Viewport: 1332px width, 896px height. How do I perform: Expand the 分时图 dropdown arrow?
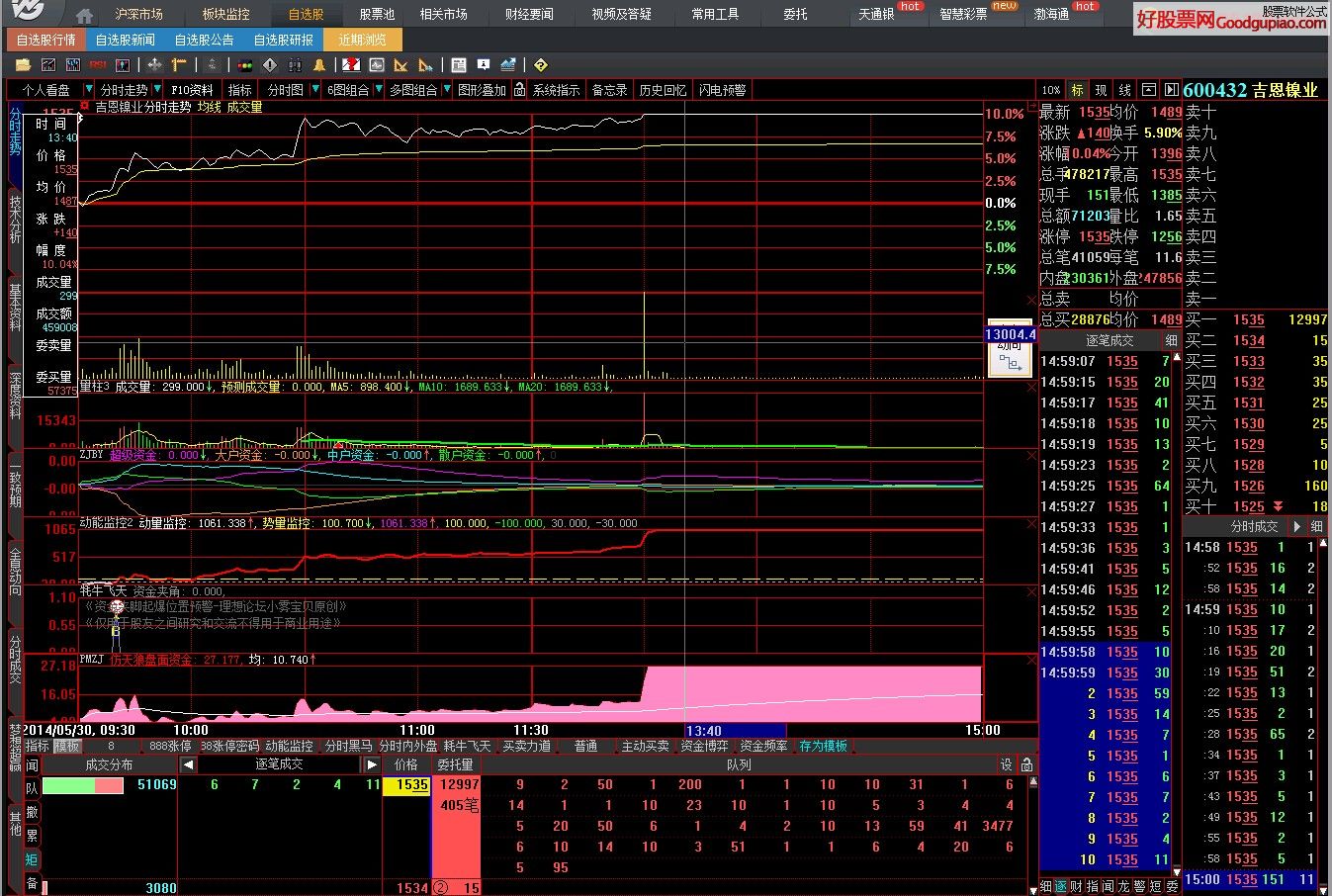315,90
